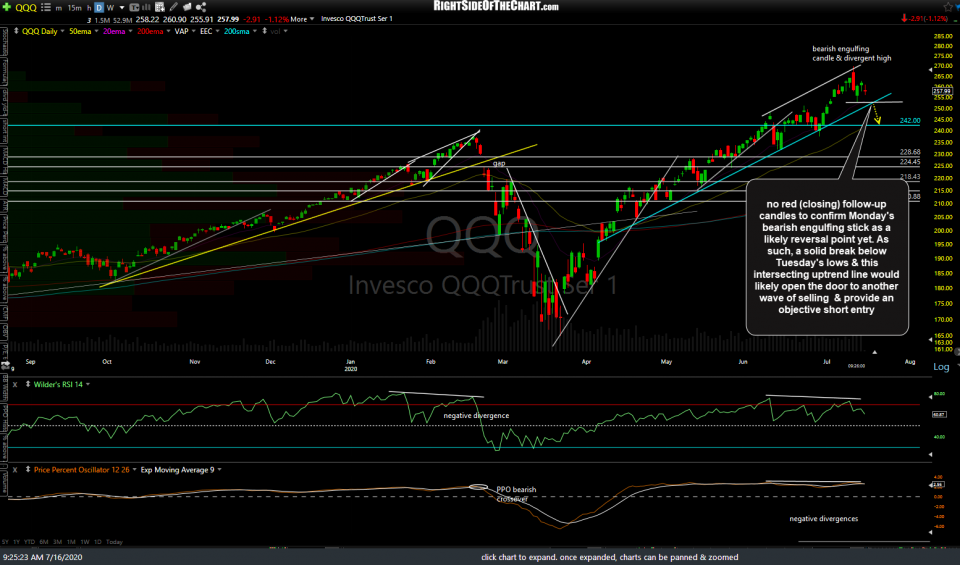
Task: Click the favorite star icon at top right
Action: pyautogui.click(x=949, y=7)
